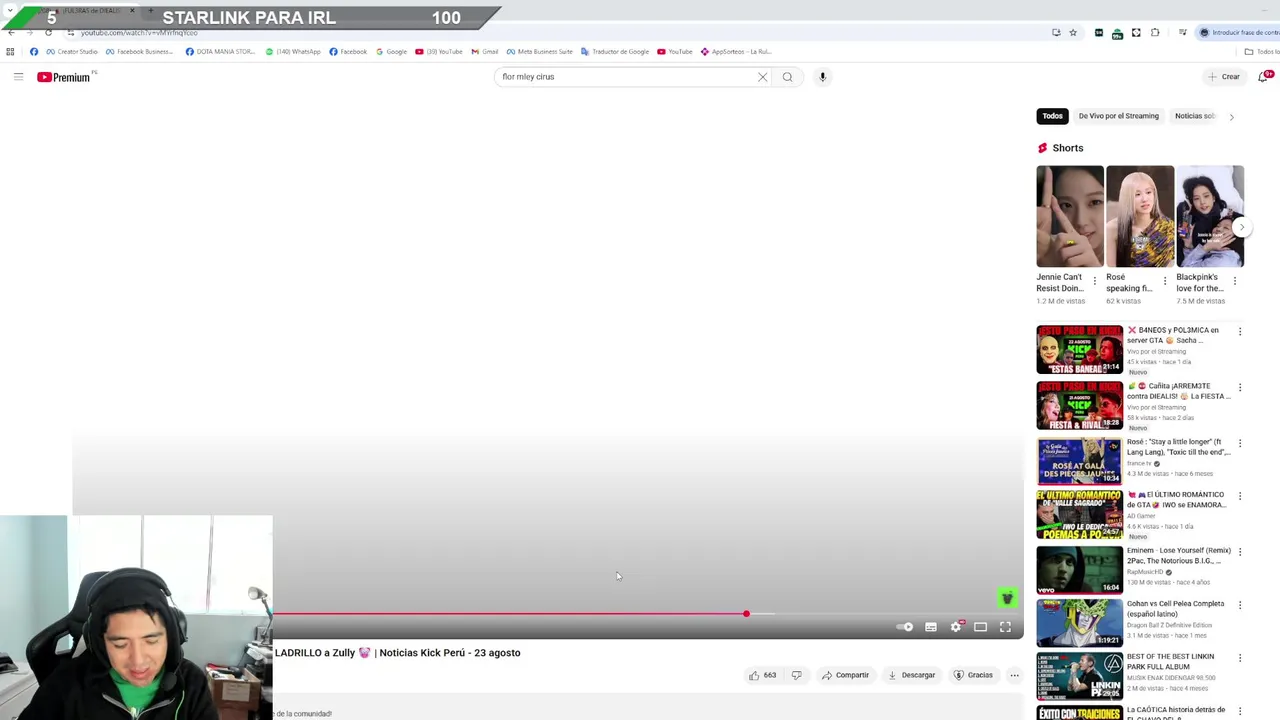Click the Gracias button
The width and height of the screenshot is (1280, 720).
point(973,675)
